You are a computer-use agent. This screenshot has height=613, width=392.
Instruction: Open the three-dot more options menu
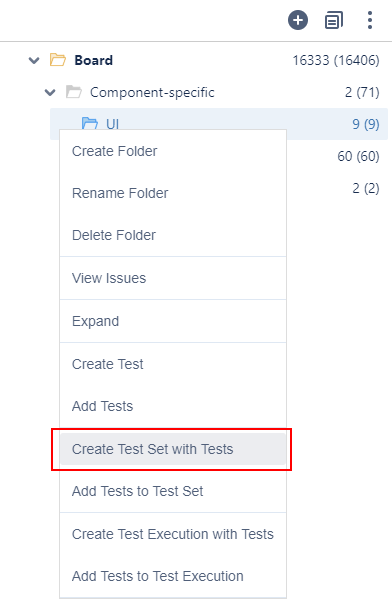pos(370,20)
